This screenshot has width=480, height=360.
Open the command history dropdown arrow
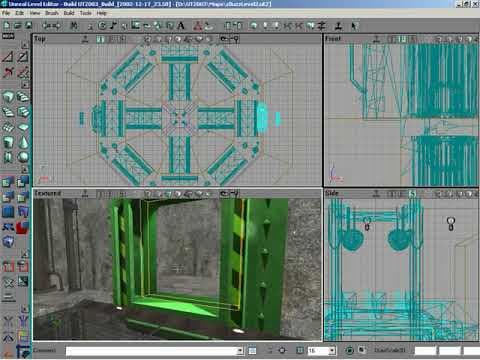pos(240,351)
